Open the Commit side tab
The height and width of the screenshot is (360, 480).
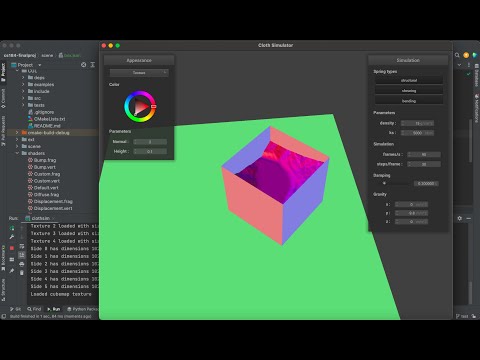(x=3, y=98)
